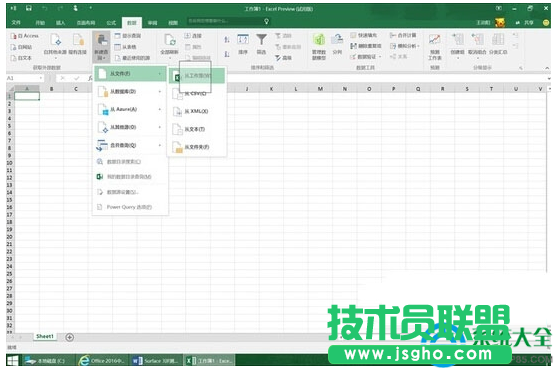Choose 从文本(T) in submenu
Image resolution: width=555 pixels, height=370 pixels.
coord(196,129)
